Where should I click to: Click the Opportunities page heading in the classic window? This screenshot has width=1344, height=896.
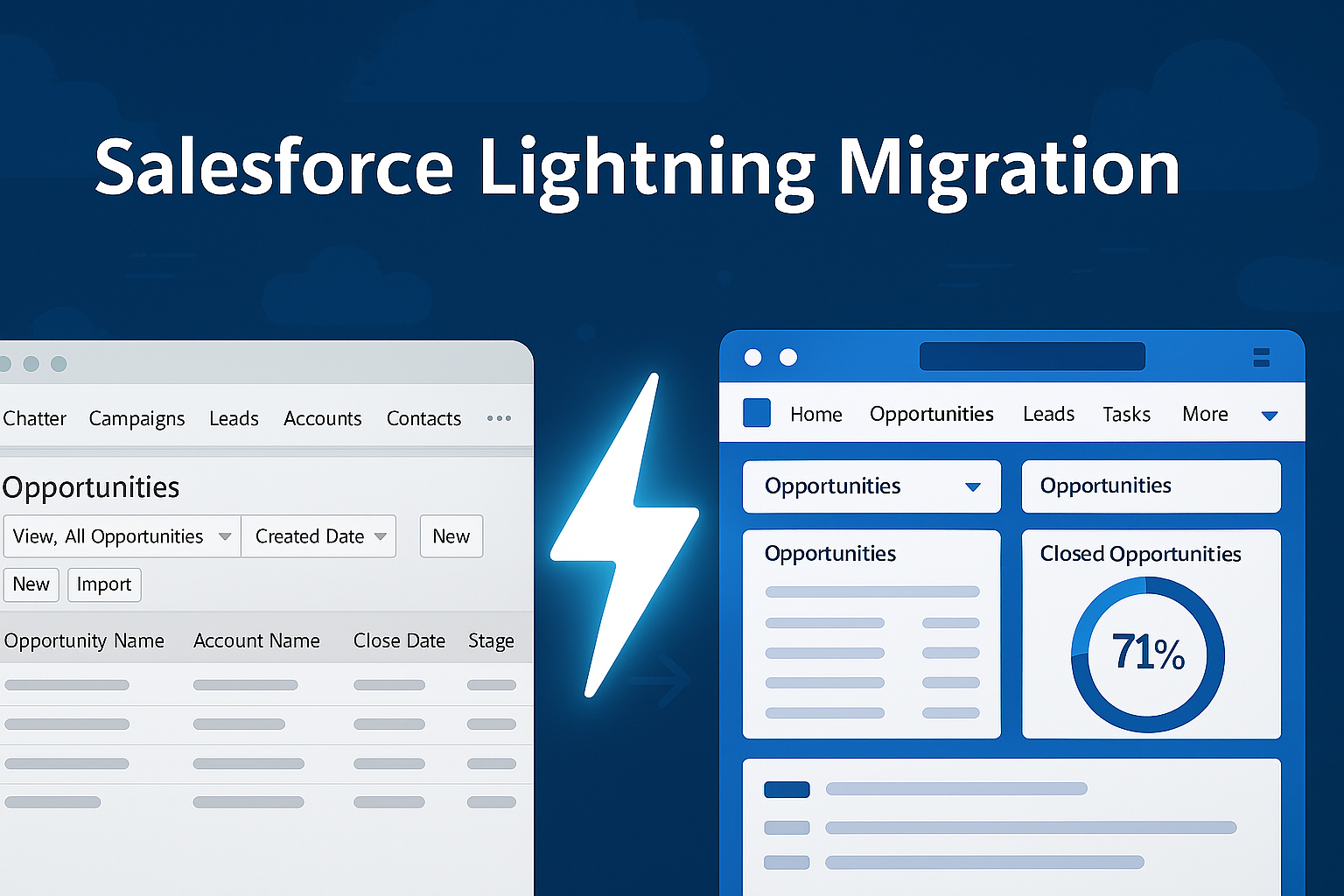(91, 487)
